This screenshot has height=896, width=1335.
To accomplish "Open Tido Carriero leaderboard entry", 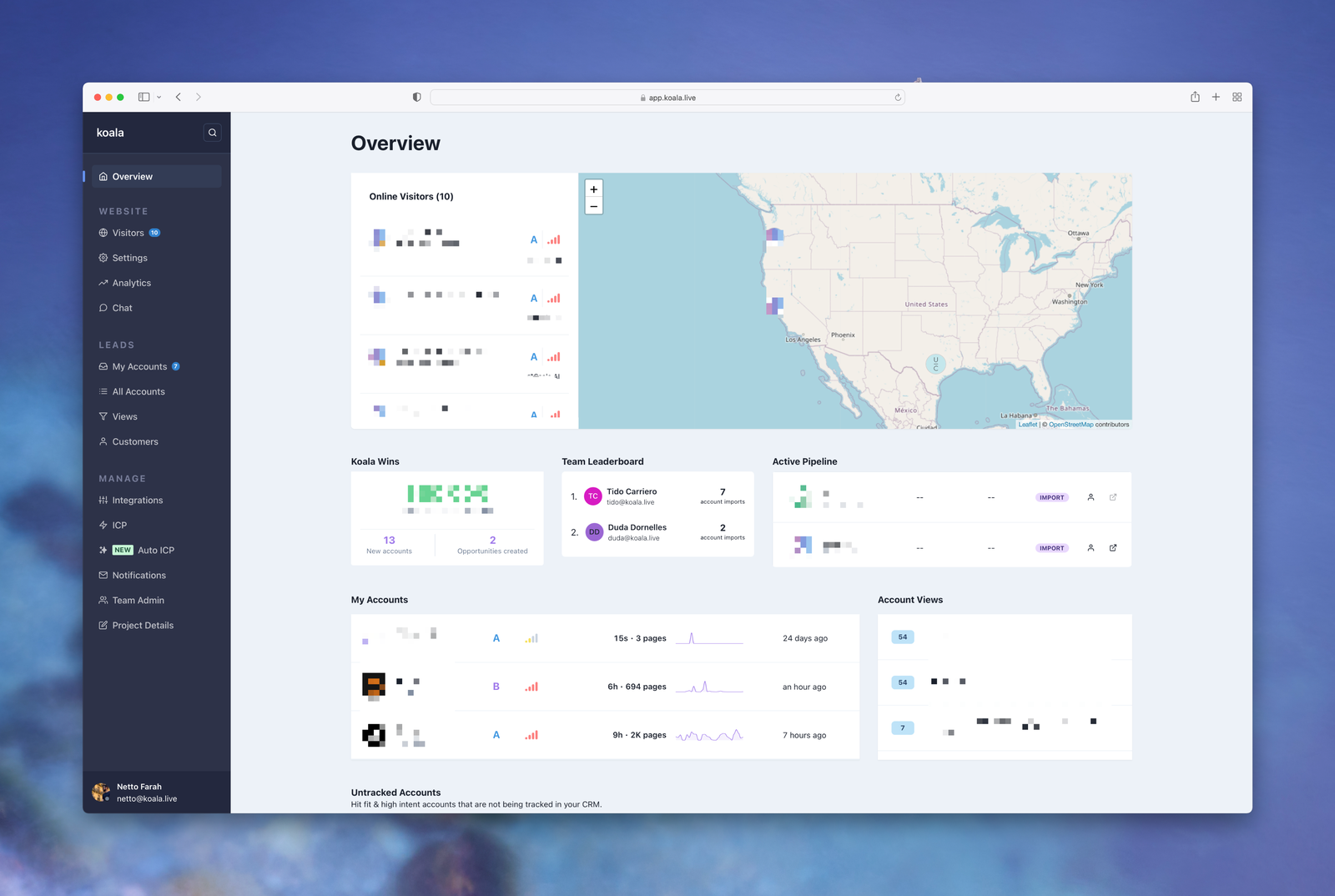I will click(x=632, y=496).
